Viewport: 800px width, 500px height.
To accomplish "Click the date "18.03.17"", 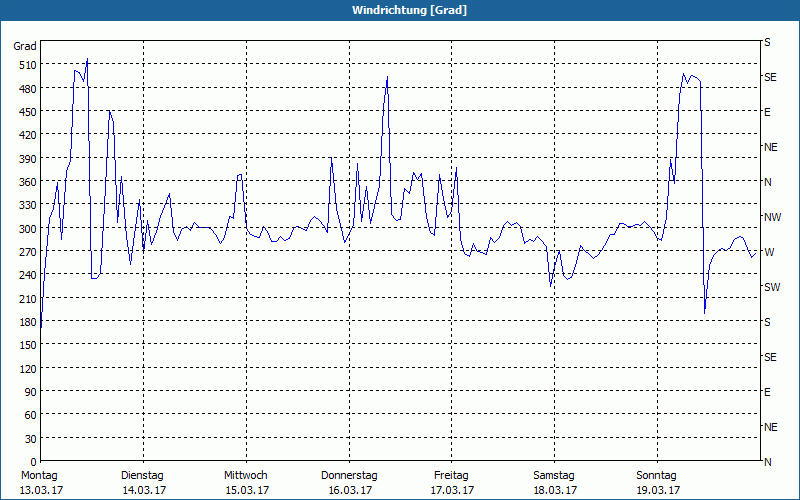I will pos(555,490).
